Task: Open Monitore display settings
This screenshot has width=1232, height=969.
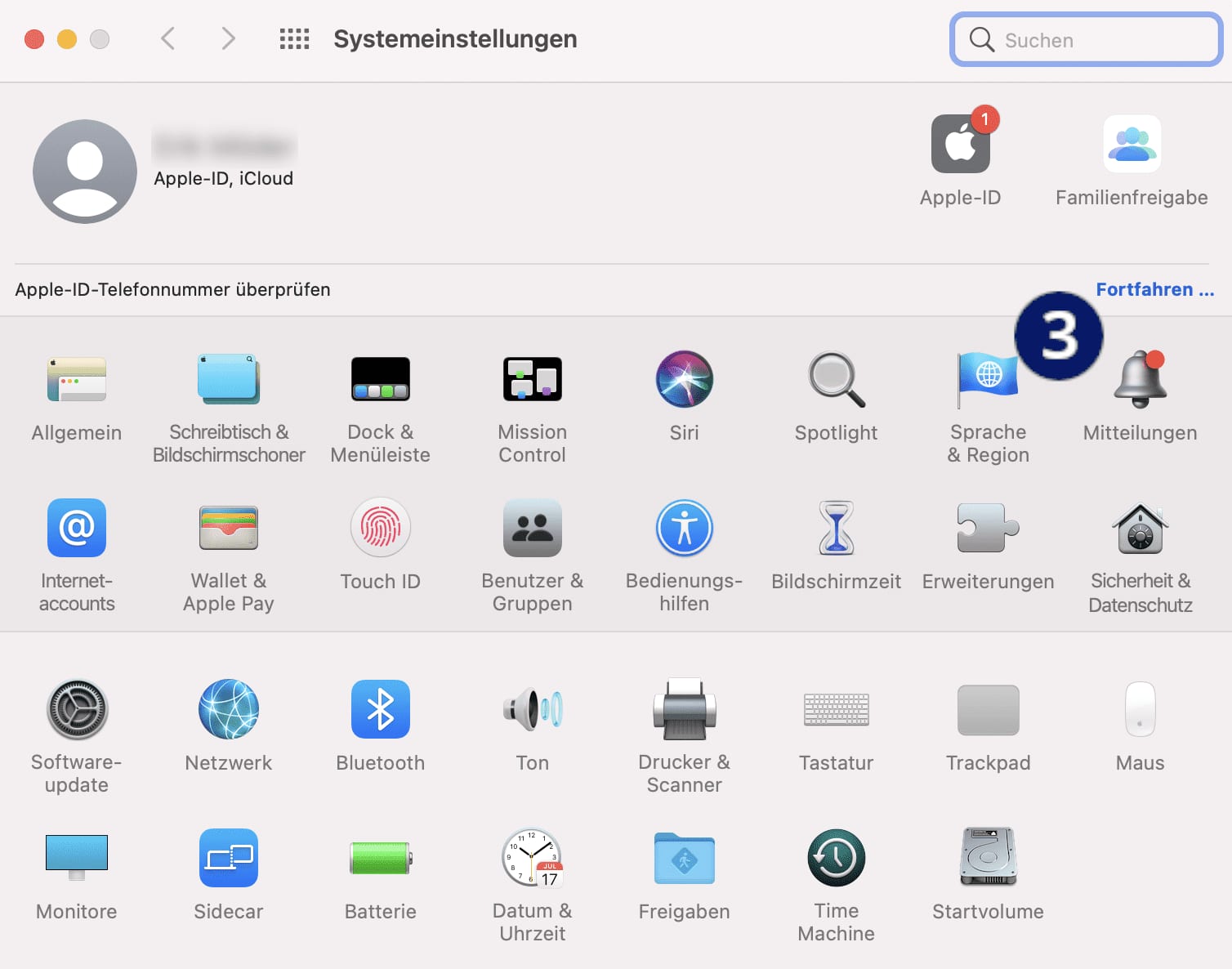Action: click(x=77, y=858)
